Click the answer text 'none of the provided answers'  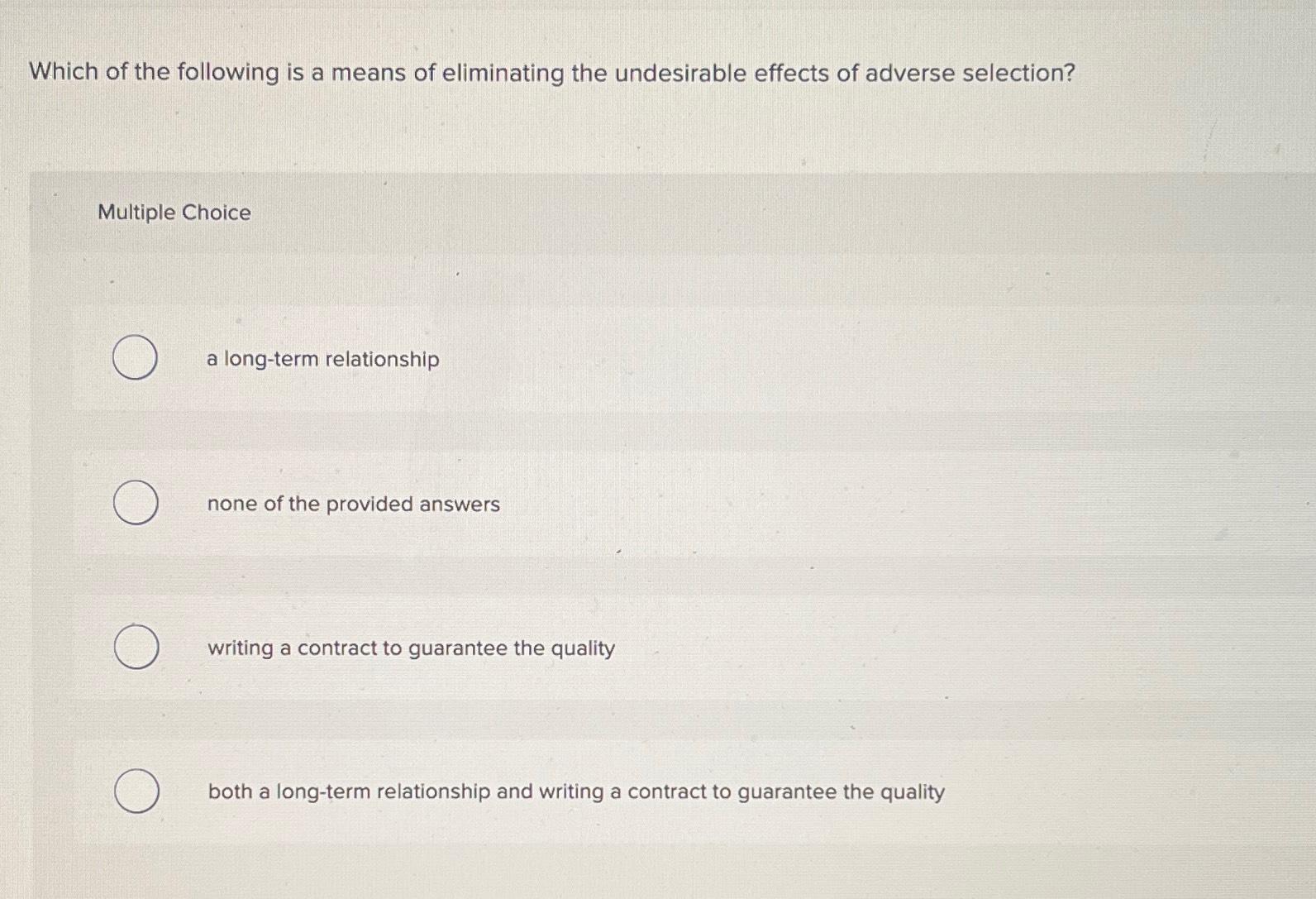pyautogui.click(x=353, y=504)
